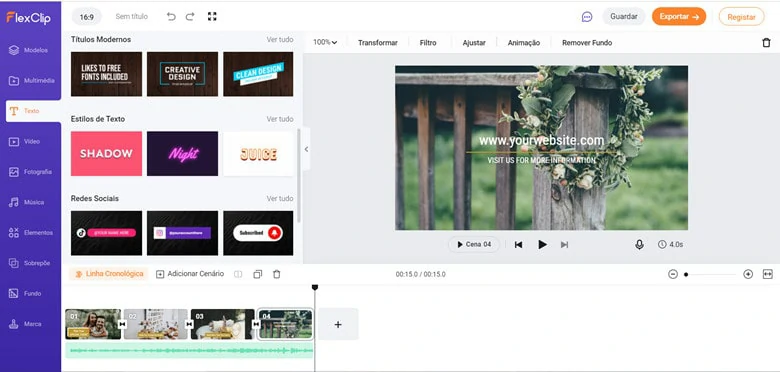780x372 pixels.
Task: Open the Elementos sidebar section
Action: click(x=30, y=233)
